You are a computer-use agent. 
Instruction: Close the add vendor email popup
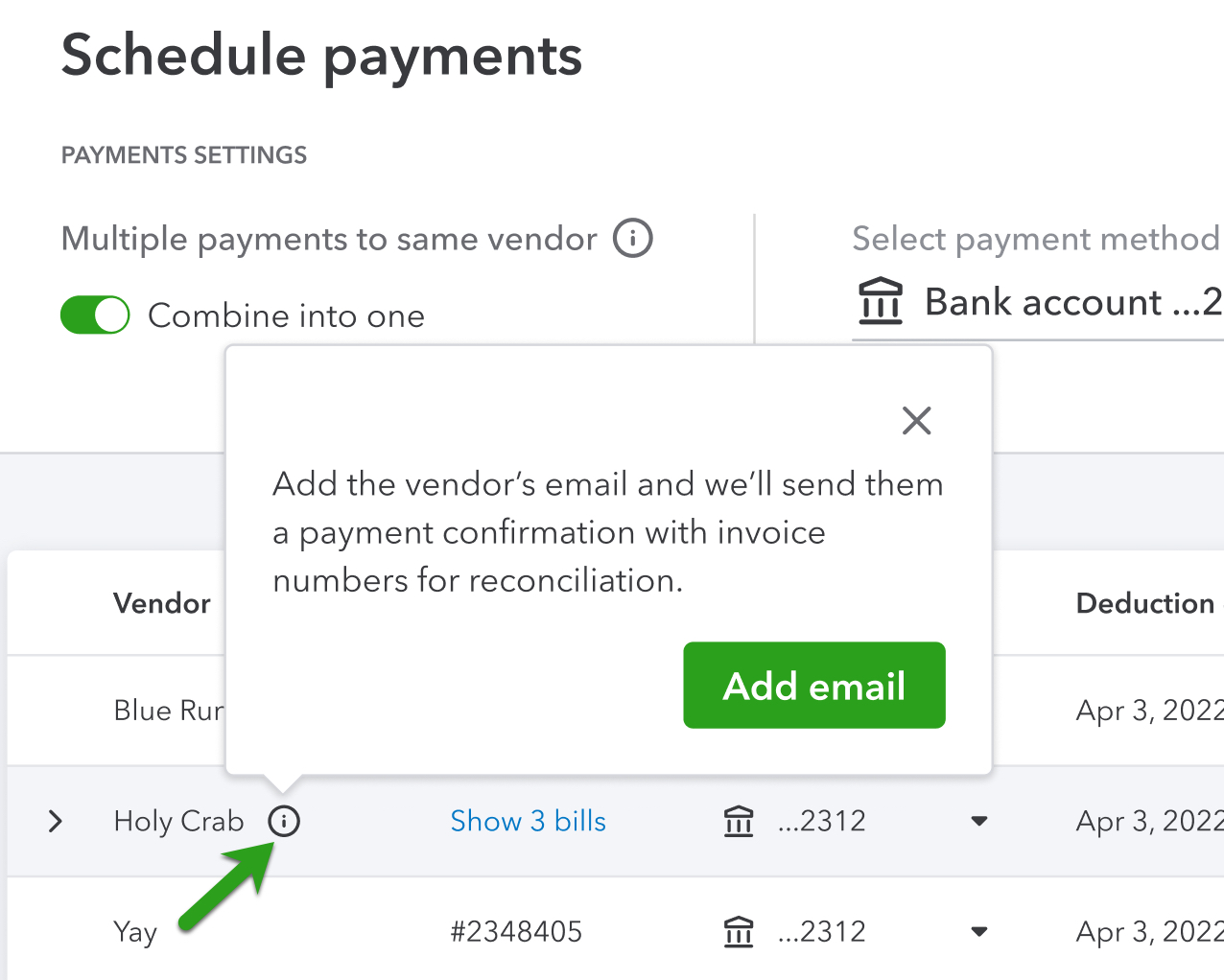pyautogui.click(x=916, y=420)
